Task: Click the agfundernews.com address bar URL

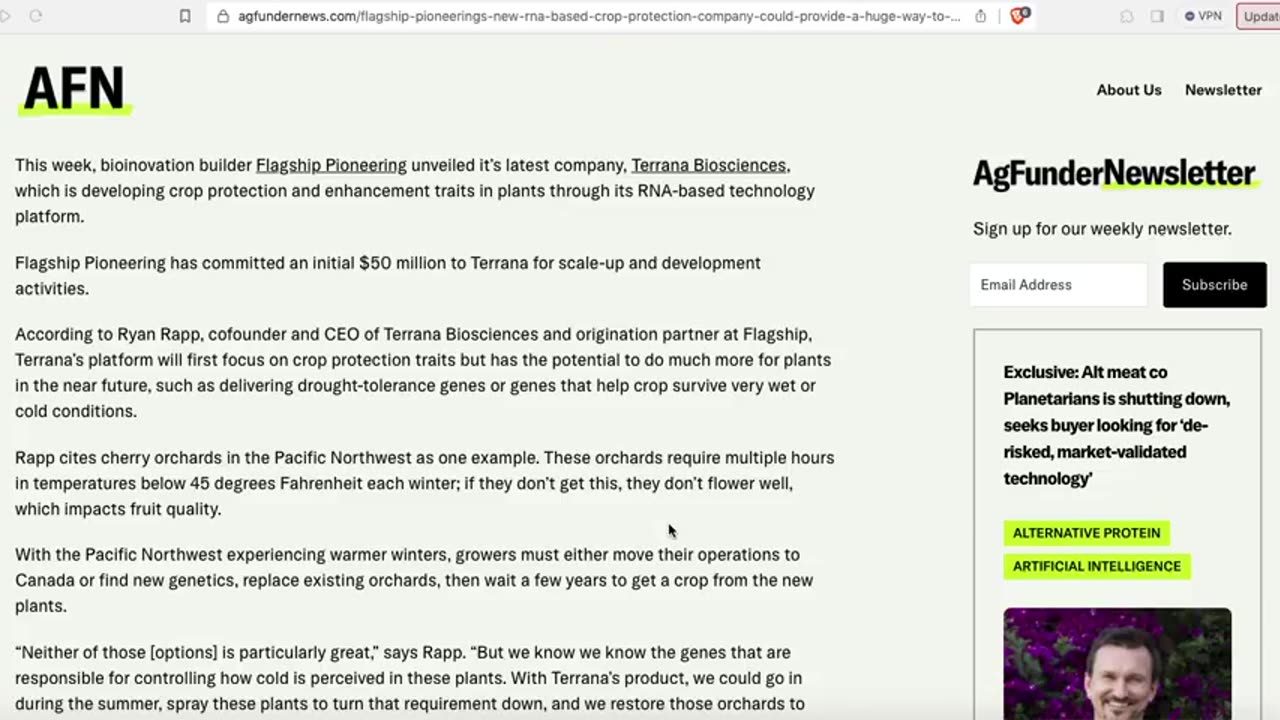Action: 598,16
